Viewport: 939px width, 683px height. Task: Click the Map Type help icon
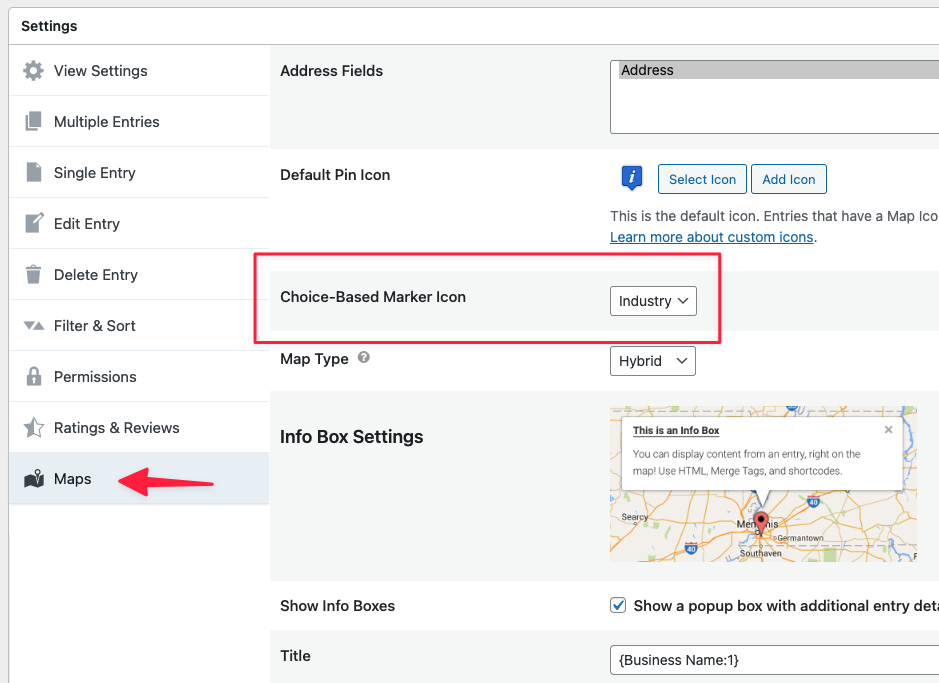(x=364, y=357)
